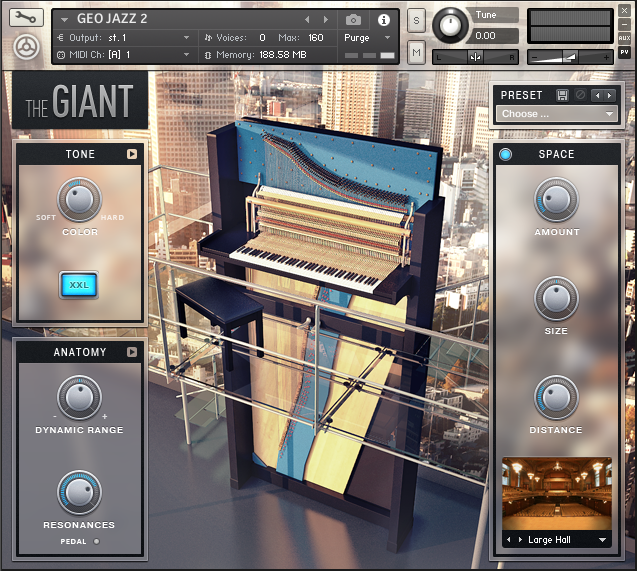Open the instrument info icon
Image resolution: width=637 pixels, height=571 pixels.
coord(384,19)
